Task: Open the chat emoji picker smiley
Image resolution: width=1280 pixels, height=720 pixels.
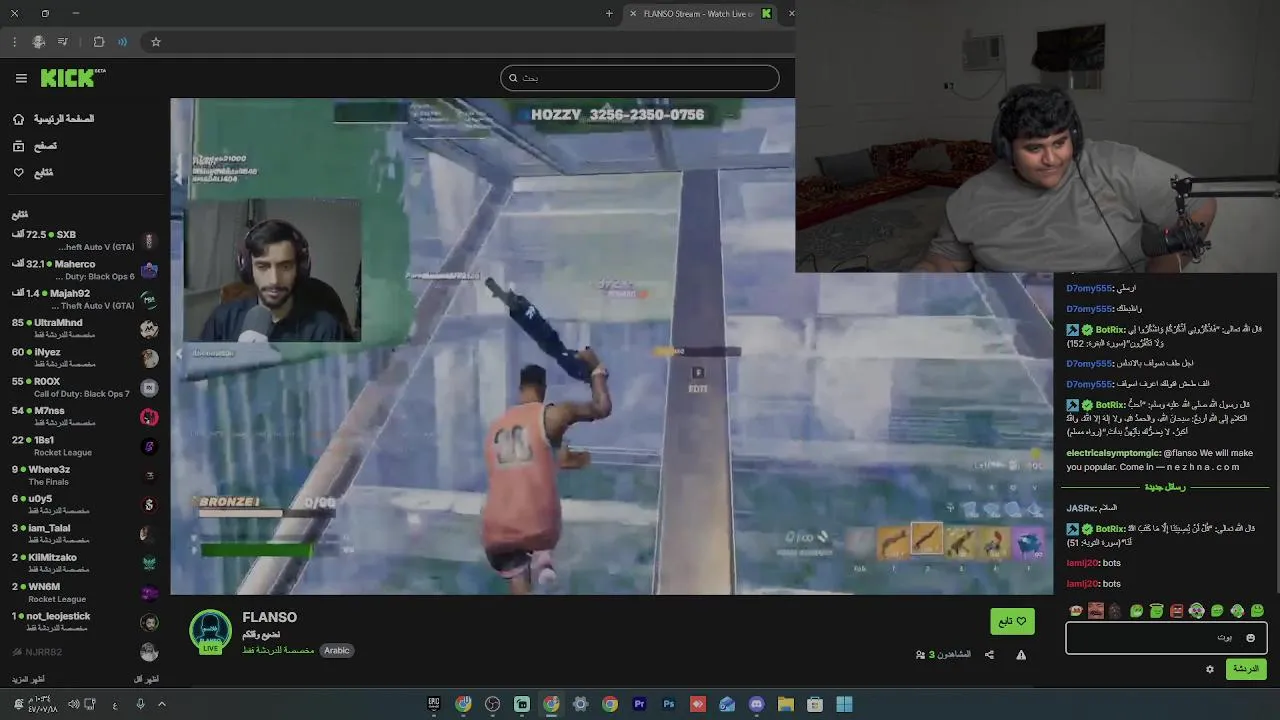Action: pyautogui.click(x=1250, y=638)
